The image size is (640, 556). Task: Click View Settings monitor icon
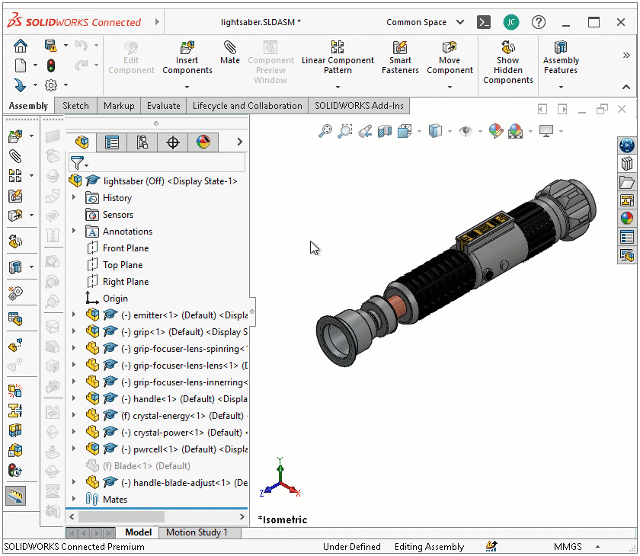click(546, 131)
